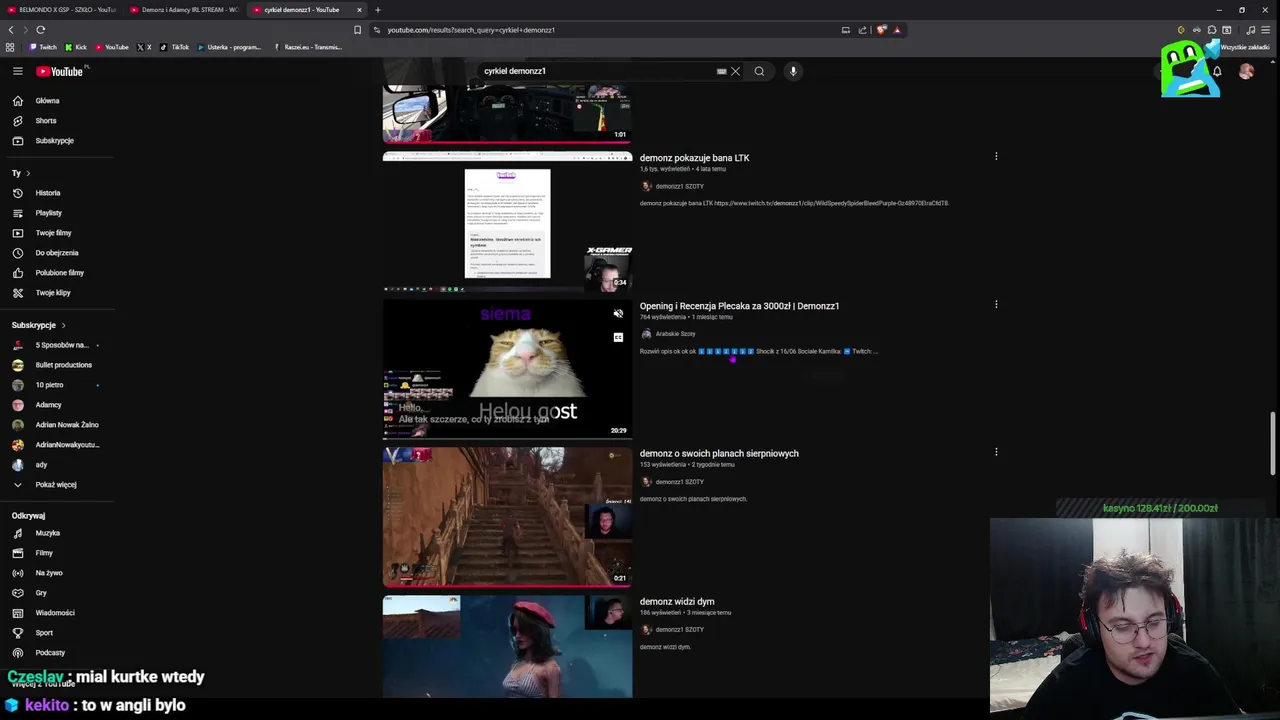Bookmark this page with the bookmark icon
Image resolution: width=1280 pixels, height=720 pixels.
[357, 30]
